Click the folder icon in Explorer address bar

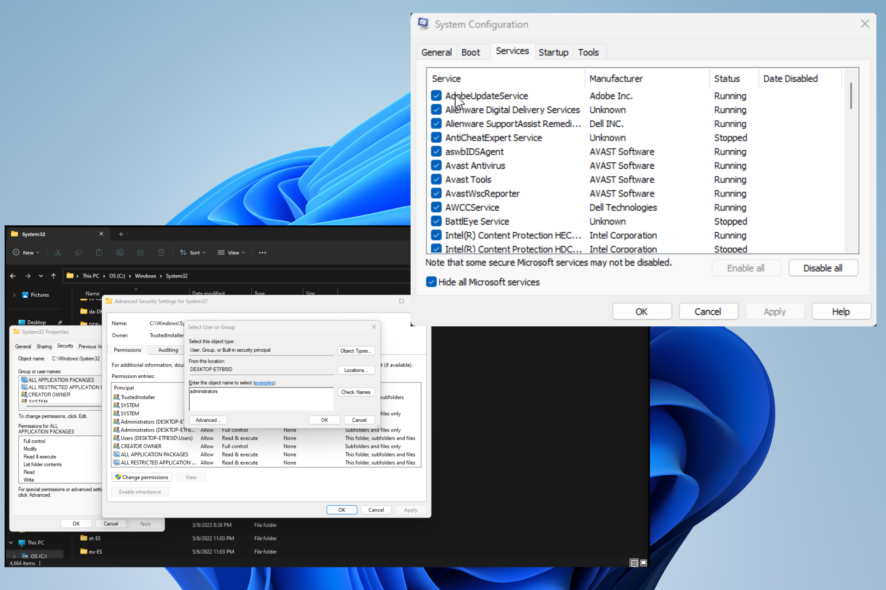(70, 276)
